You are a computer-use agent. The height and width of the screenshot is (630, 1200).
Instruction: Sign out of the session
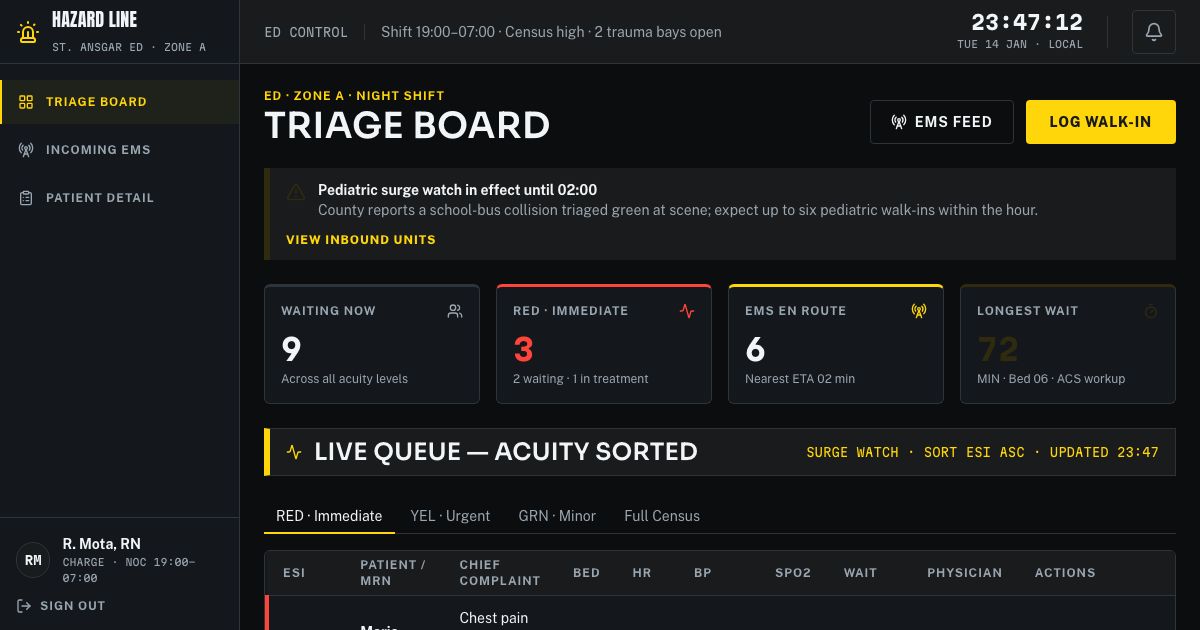coord(61,606)
